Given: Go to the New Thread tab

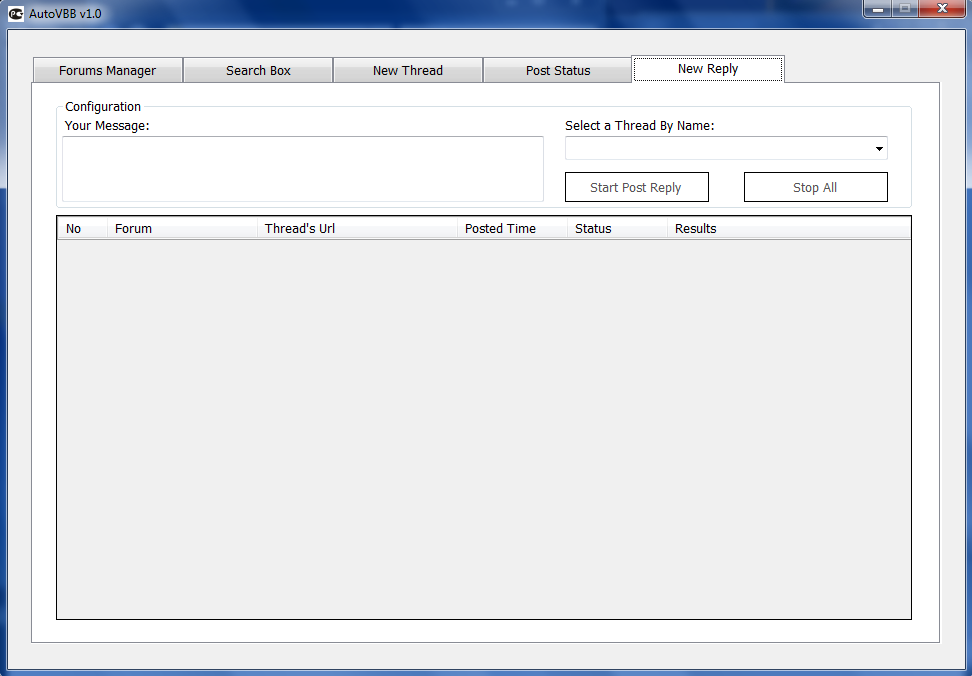Looking at the screenshot, I should click(408, 71).
